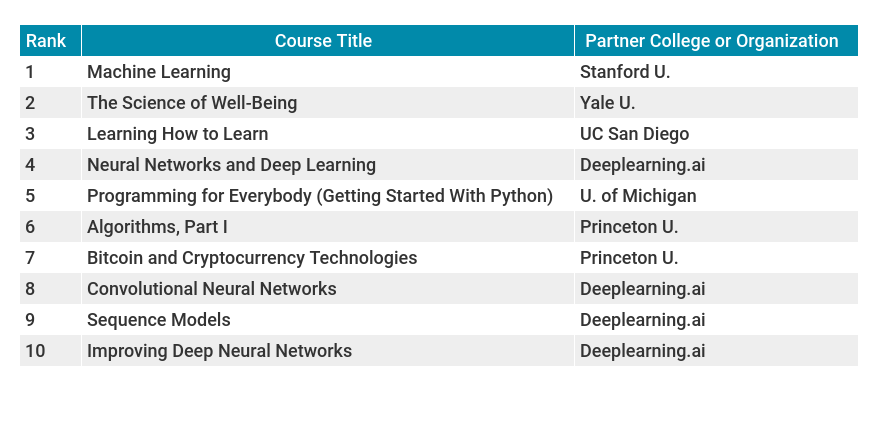The width and height of the screenshot is (880, 440).
Task: Select Algorithms, Part I course
Action: 157,227
